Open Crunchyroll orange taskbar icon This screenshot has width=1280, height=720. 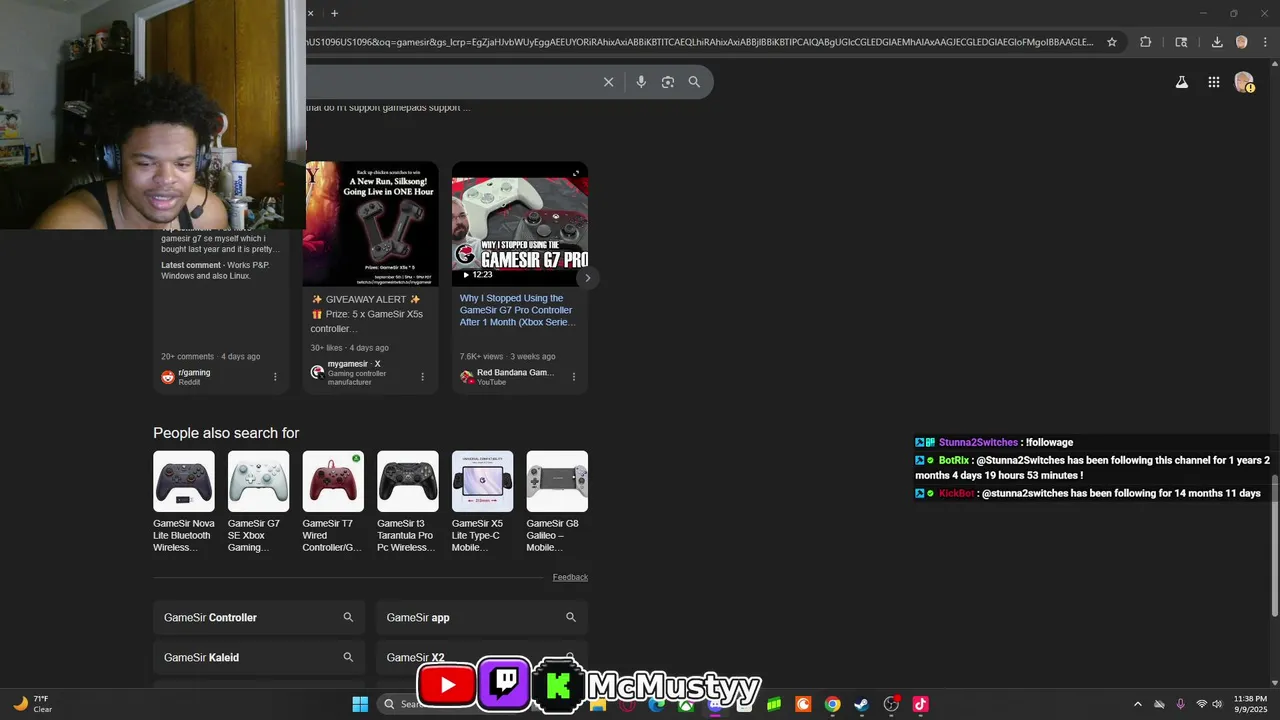[803, 704]
